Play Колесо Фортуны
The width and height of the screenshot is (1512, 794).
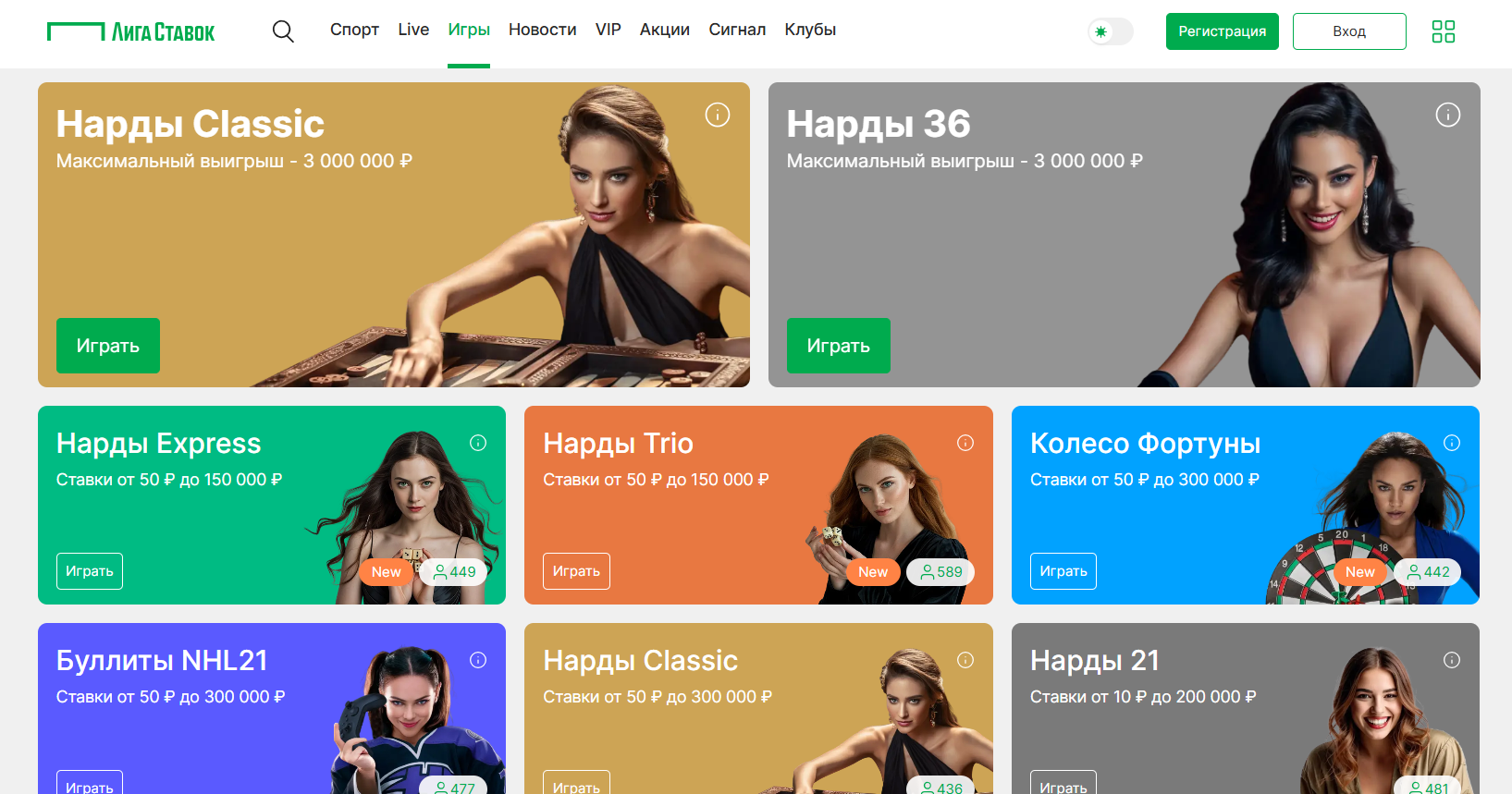click(x=1063, y=571)
